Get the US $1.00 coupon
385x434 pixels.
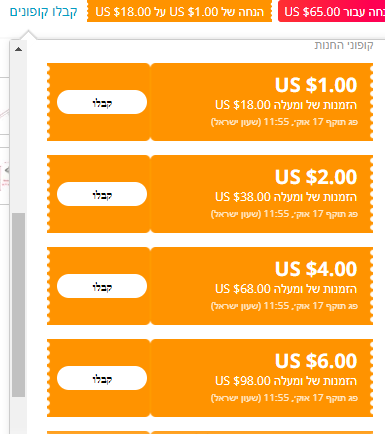102,102
